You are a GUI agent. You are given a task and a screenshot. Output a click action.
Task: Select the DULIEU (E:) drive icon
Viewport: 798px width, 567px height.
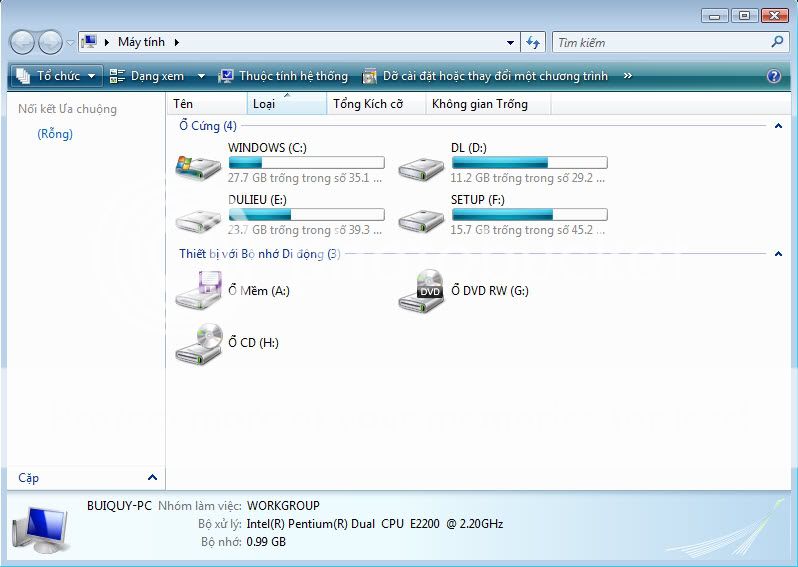click(x=198, y=218)
